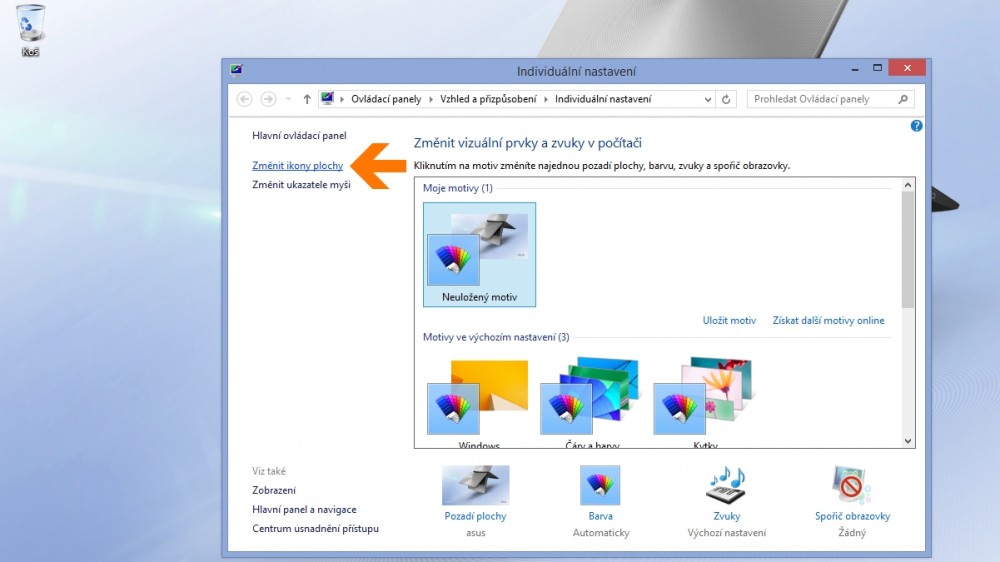Open Pozadí plochy wallpaper settings icon
Image resolution: width=1000 pixels, height=562 pixels.
click(x=475, y=487)
